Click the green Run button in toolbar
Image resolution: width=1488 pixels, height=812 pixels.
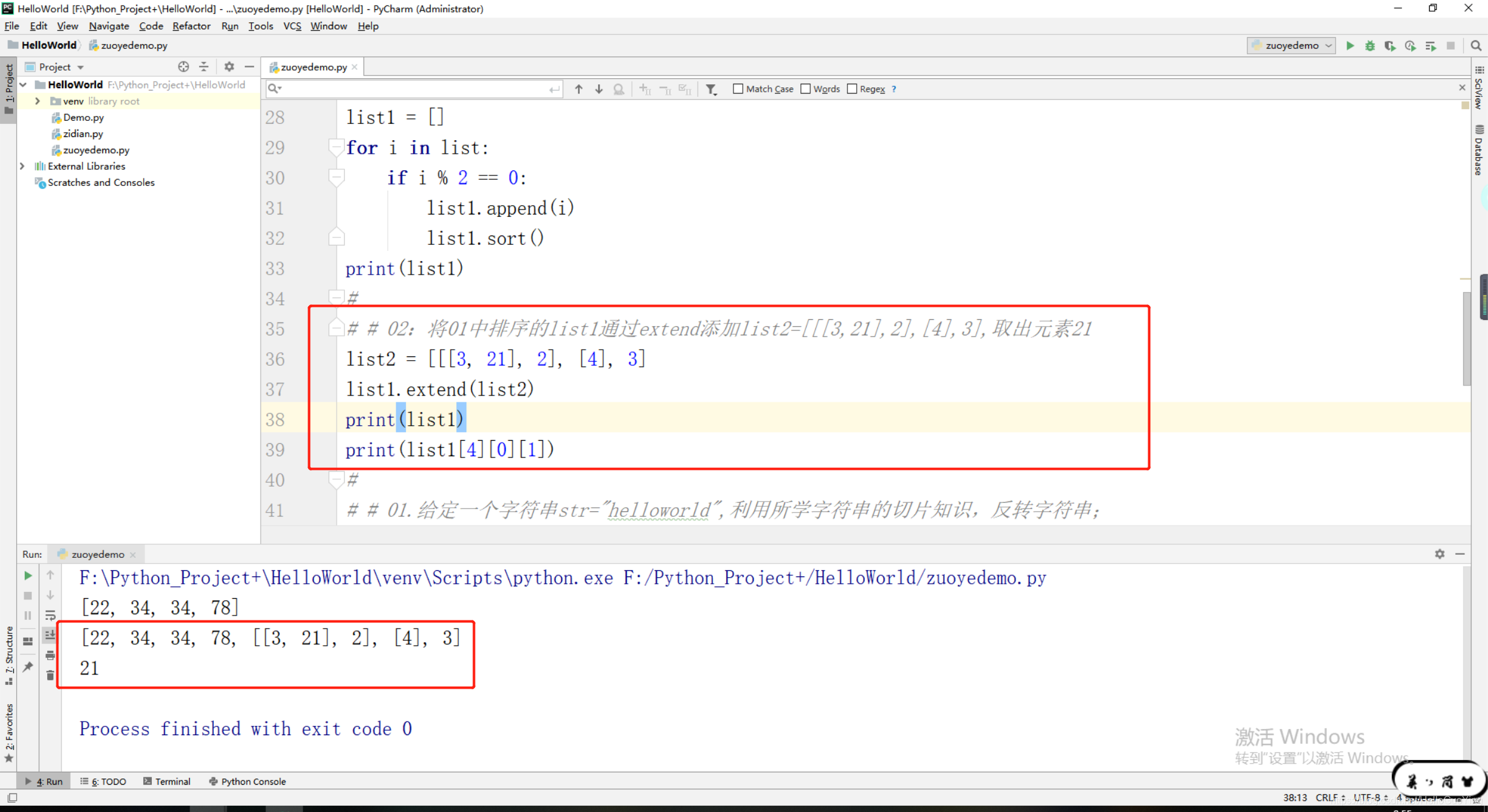[x=1350, y=46]
